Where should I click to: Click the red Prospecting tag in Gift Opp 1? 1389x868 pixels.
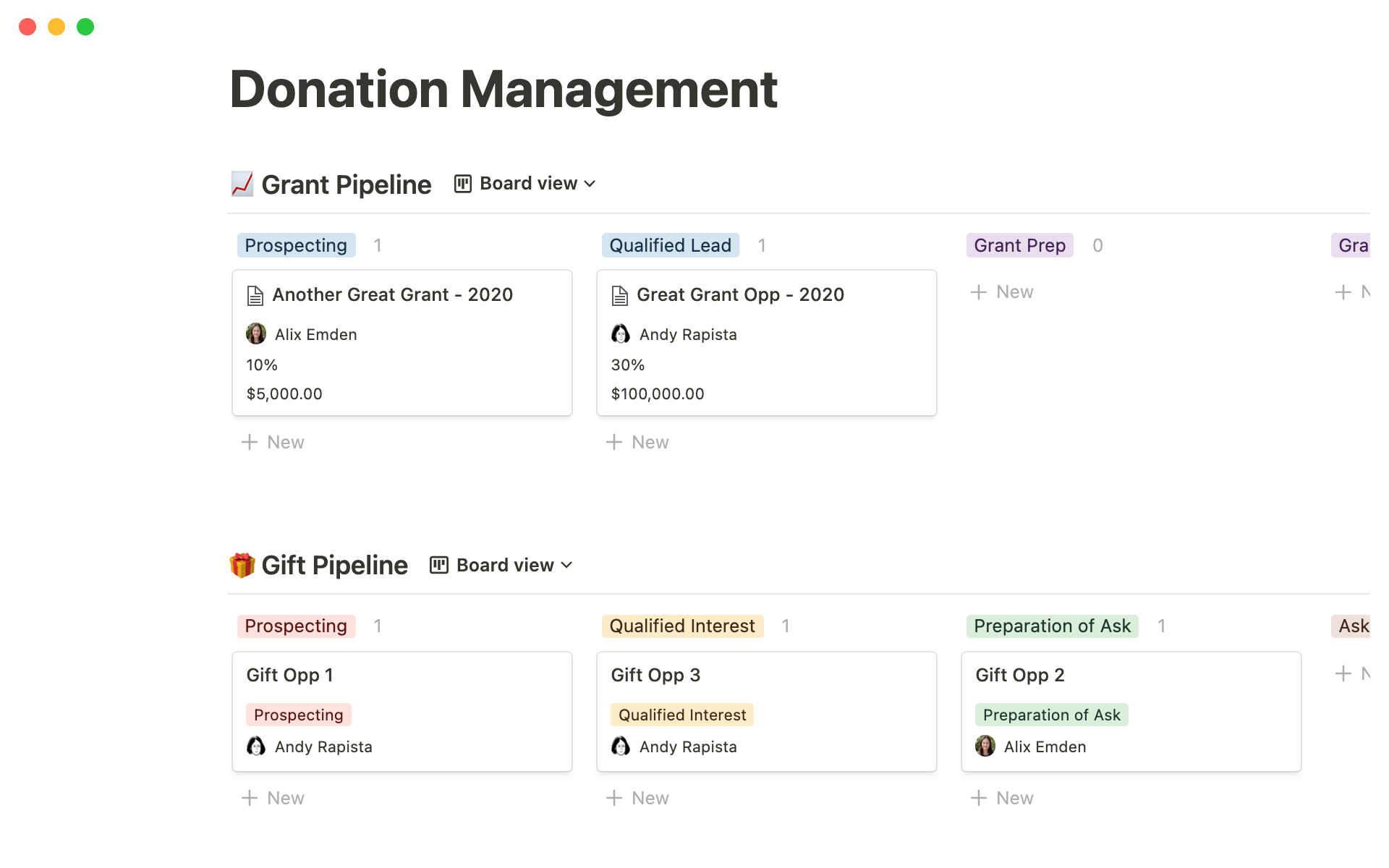[298, 715]
